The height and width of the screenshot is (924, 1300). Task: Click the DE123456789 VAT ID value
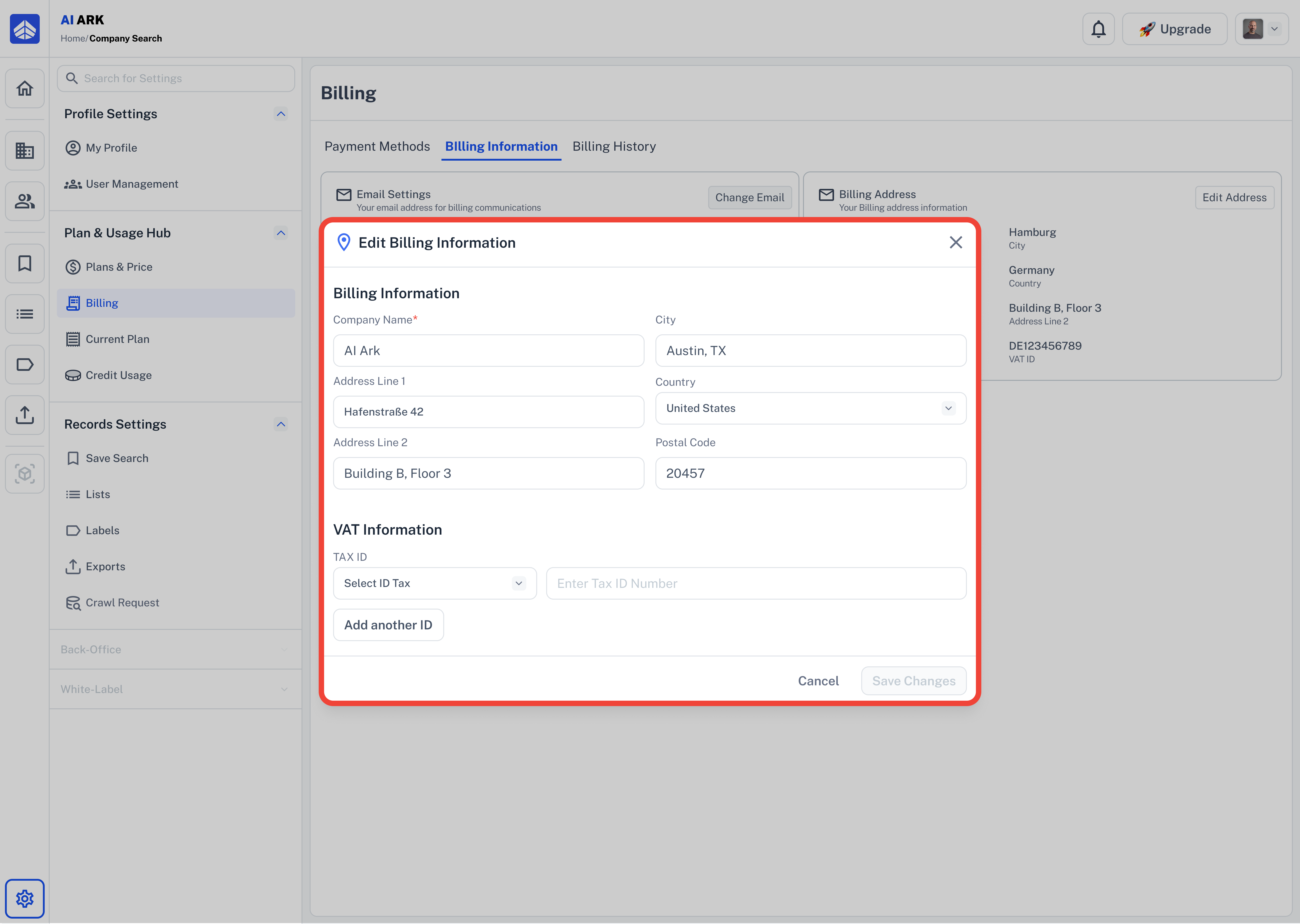(1045, 346)
